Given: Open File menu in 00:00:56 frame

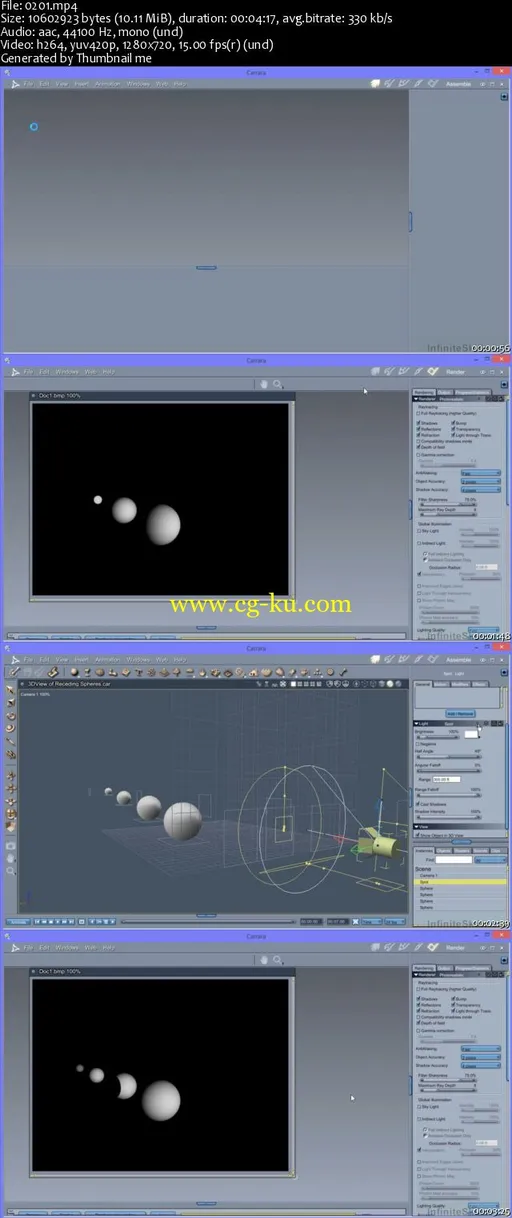Looking at the screenshot, I should click(x=29, y=84).
